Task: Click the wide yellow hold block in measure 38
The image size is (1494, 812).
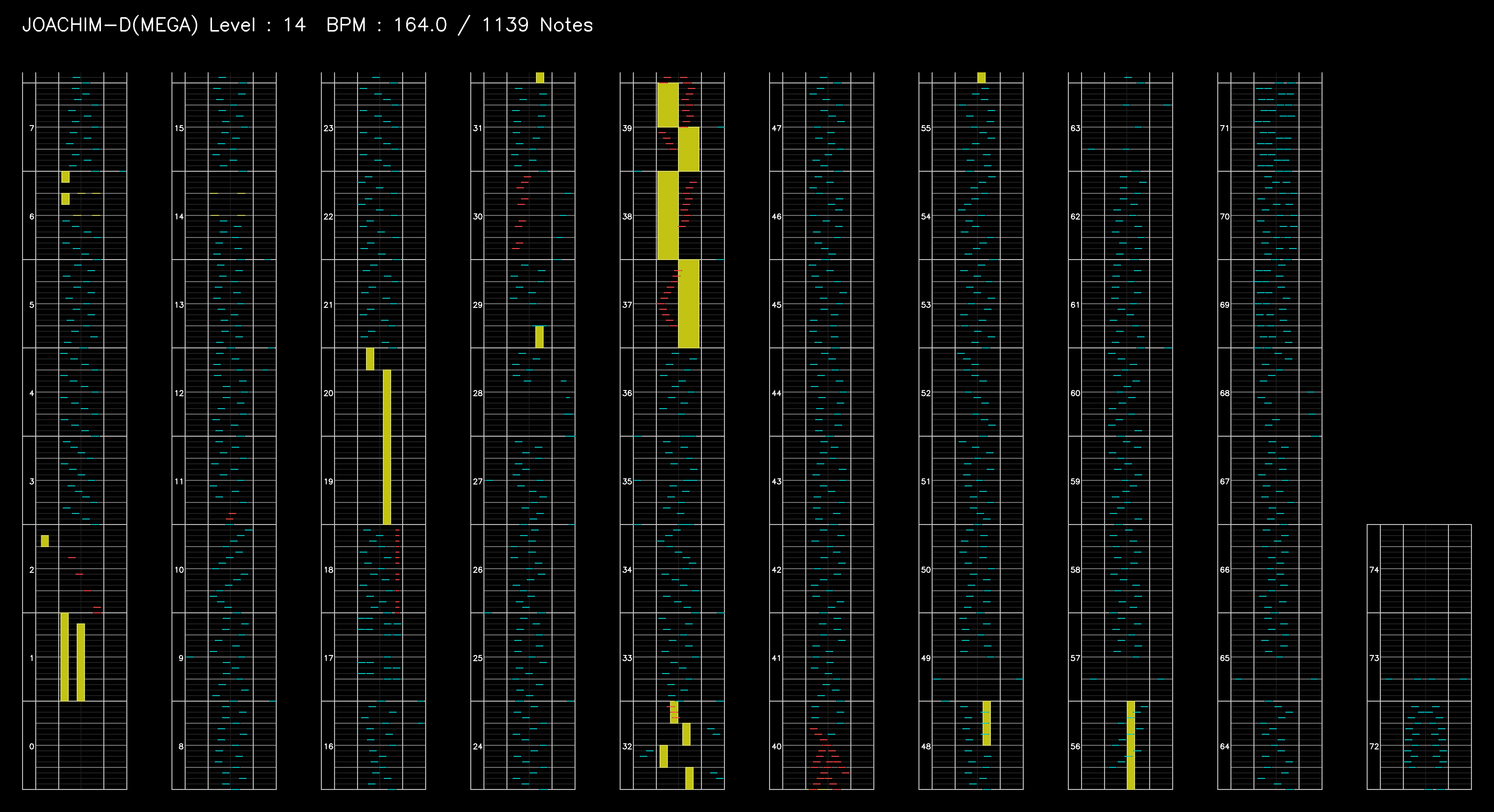Action: 668,215
